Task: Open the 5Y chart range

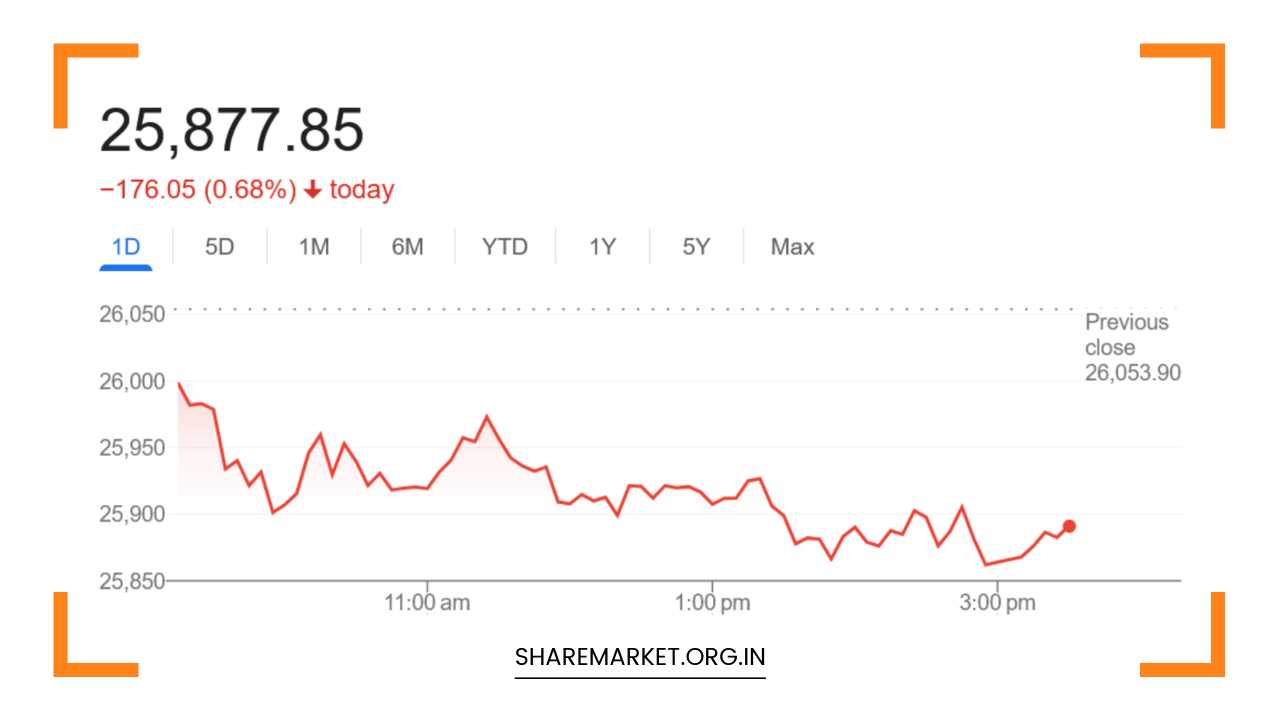Action: pos(696,247)
